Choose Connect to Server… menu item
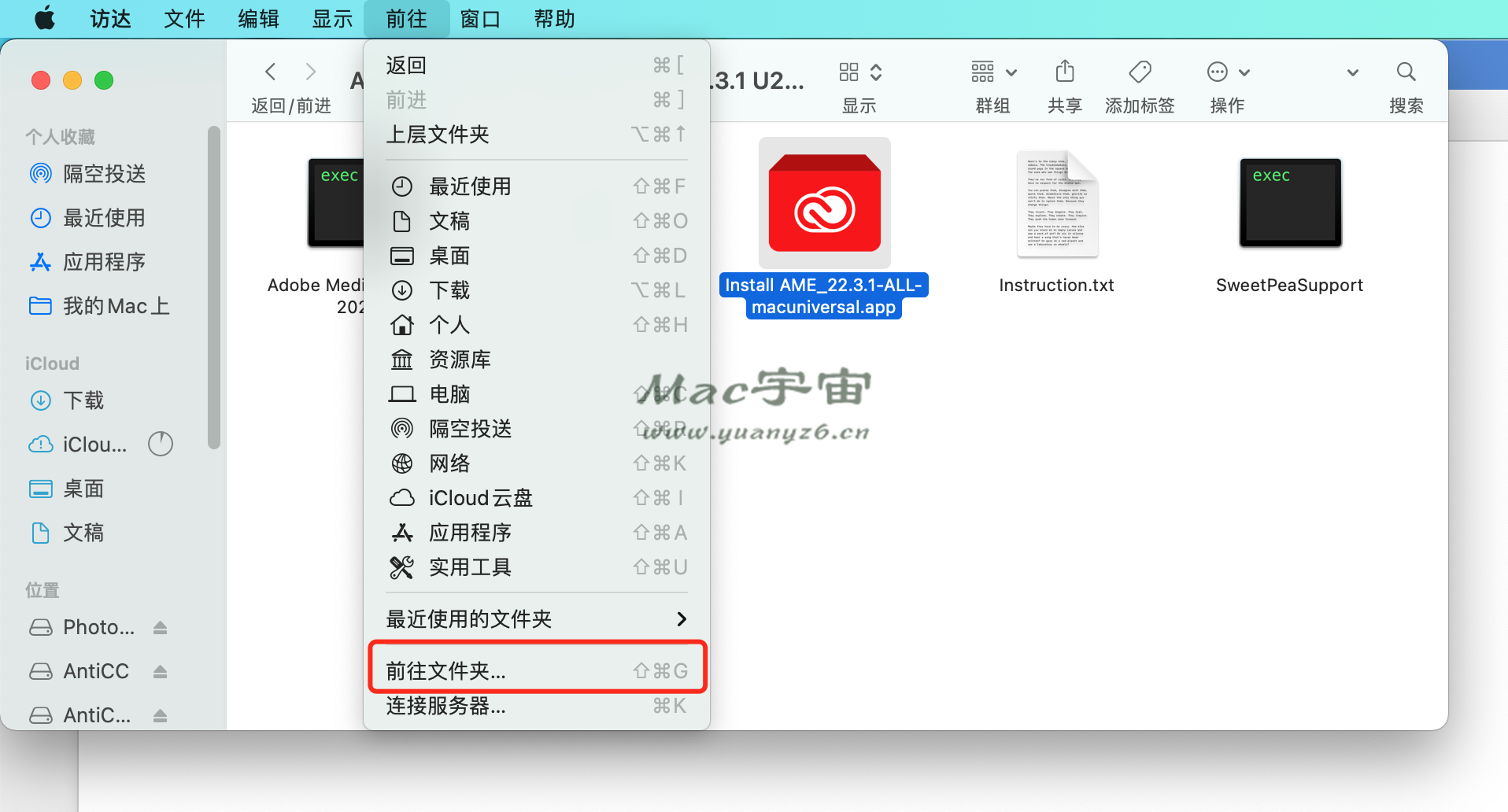This screenshot has width=1508, height=812. (x=535, y=706)
